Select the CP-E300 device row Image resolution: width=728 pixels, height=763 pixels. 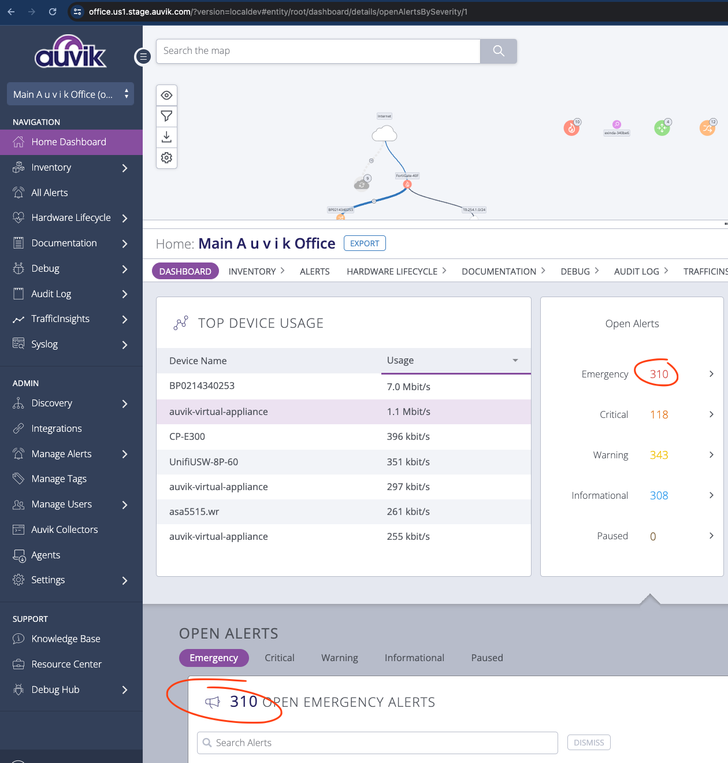click(344, 436)
